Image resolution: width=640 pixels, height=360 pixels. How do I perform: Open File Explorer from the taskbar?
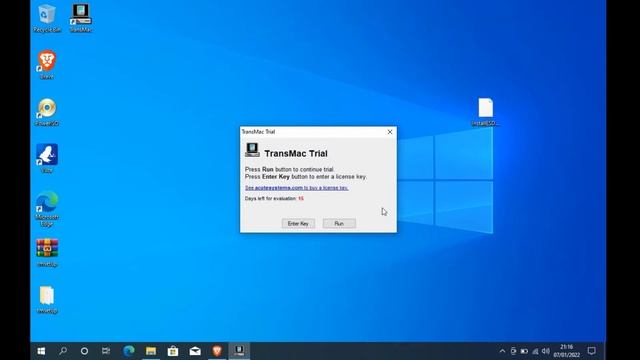(151, 351)
